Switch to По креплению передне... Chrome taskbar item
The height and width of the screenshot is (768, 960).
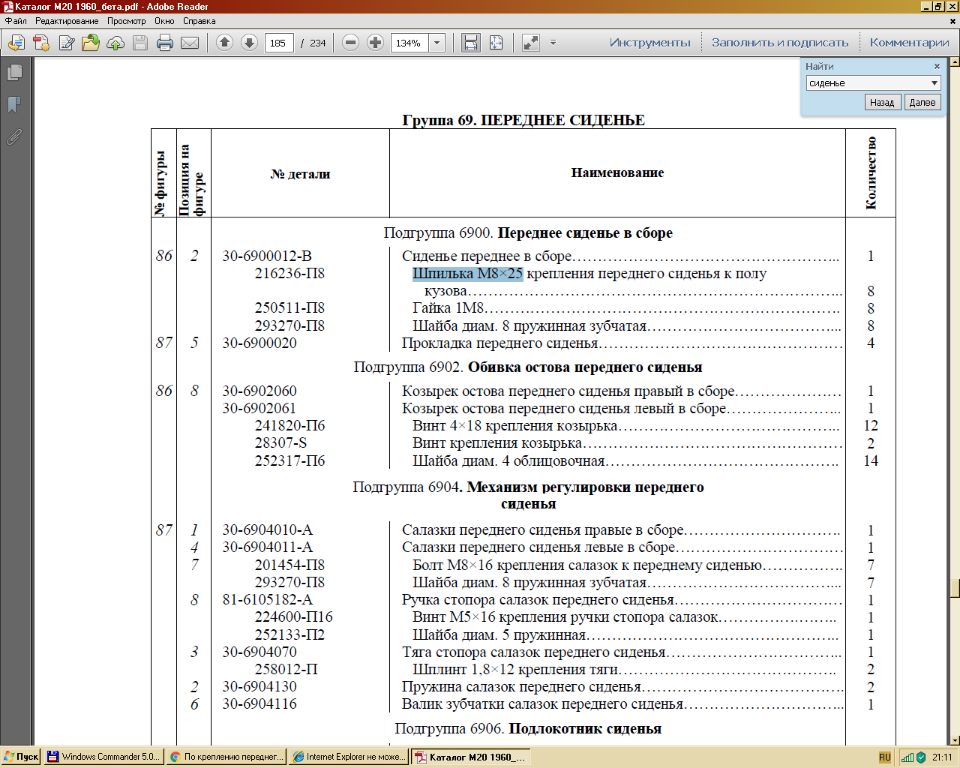click(227, 757)
